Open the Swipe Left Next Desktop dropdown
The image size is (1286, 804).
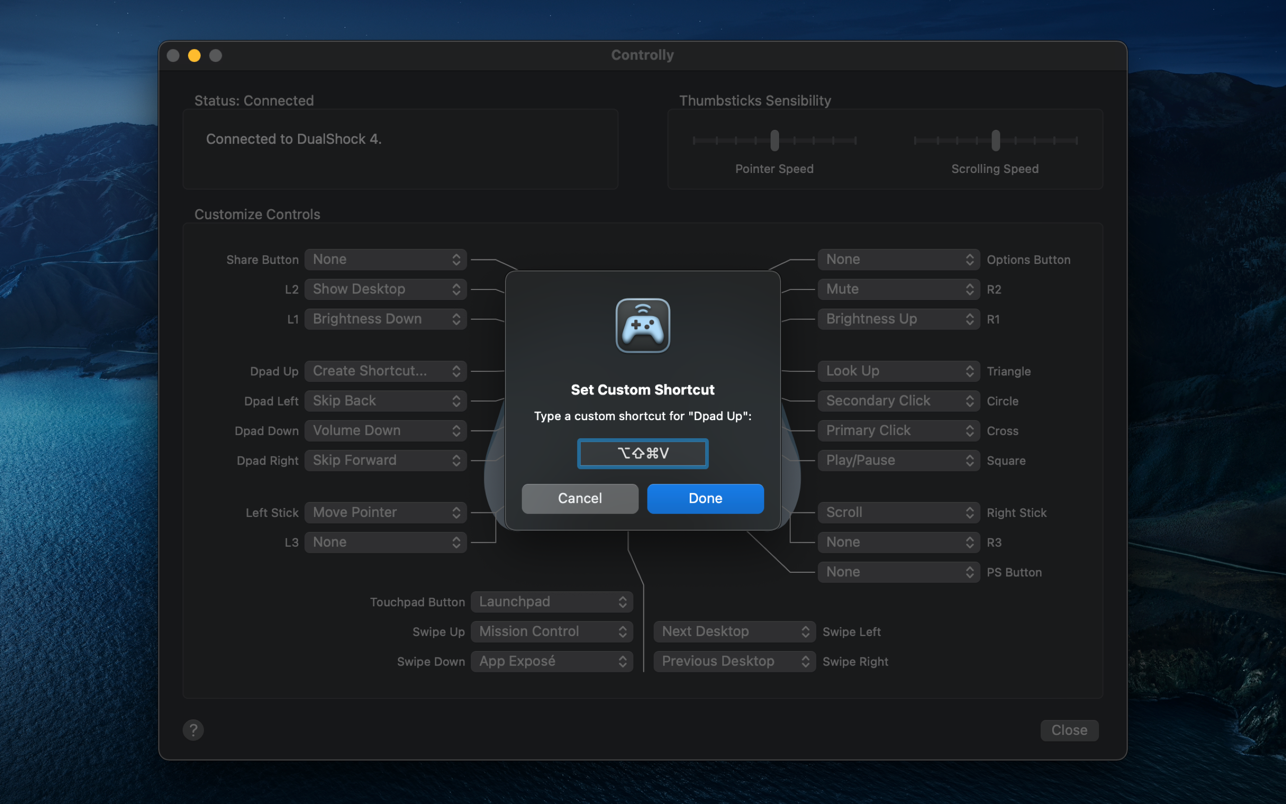pyautogui.click(x=734, y=632)
